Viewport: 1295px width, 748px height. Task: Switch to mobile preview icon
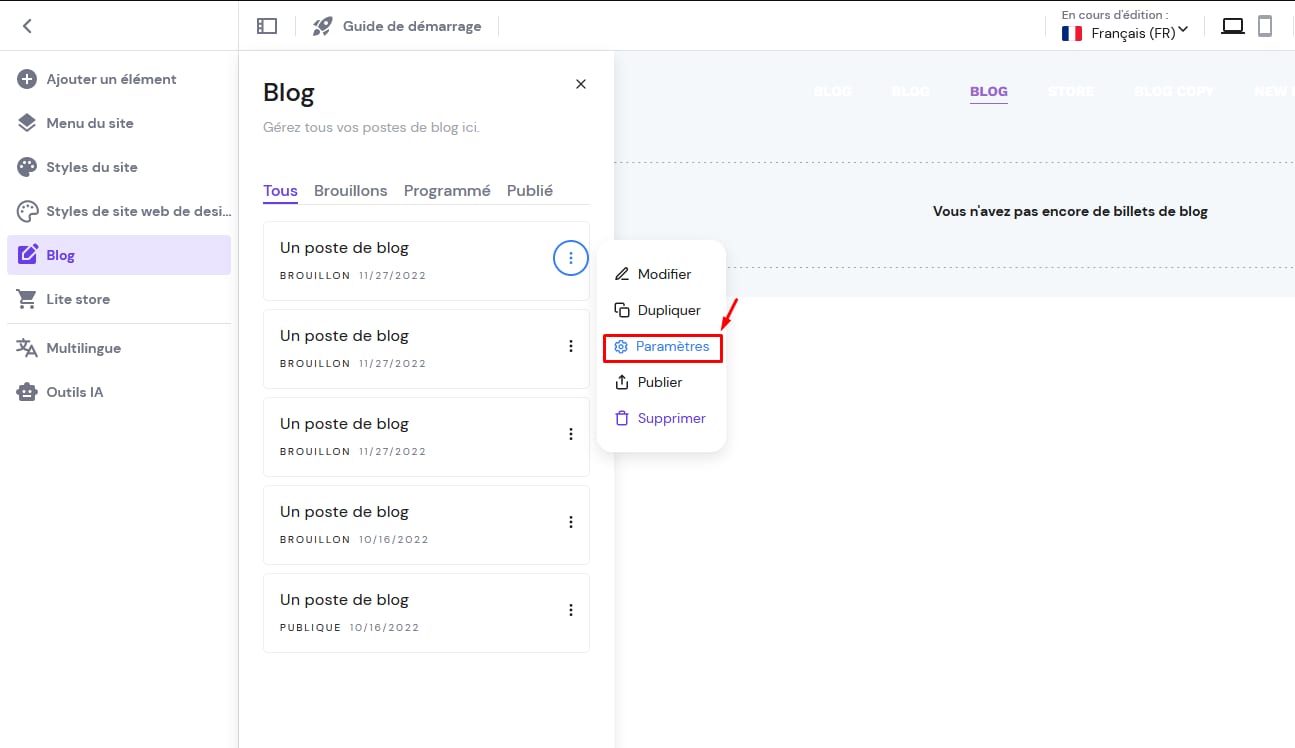click(1265, 26)
